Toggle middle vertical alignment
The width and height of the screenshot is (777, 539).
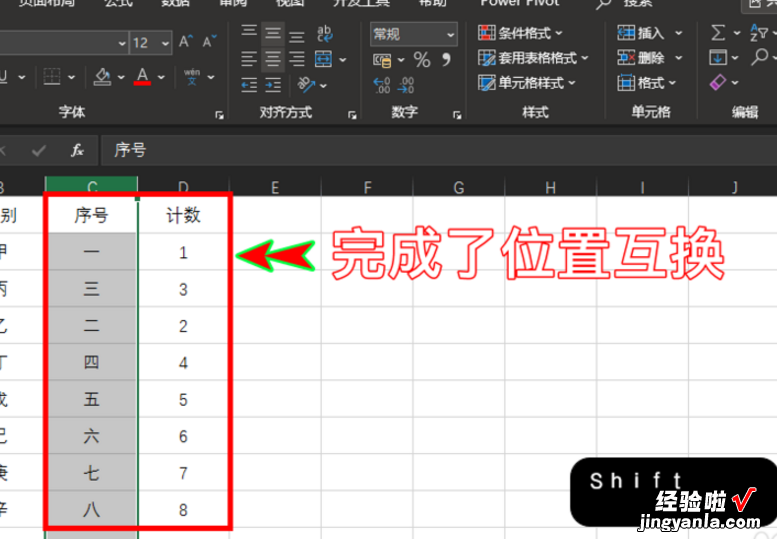point(273,33)
